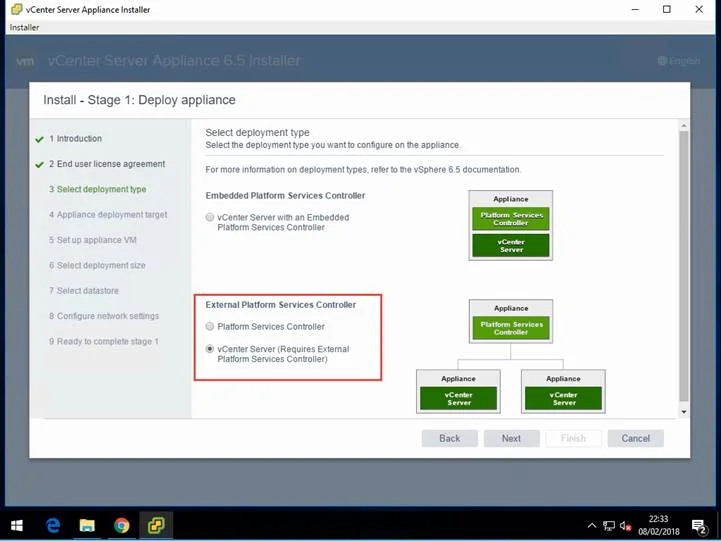This screenshot has width=721, height=541.
Task: Click the Install - Stage 1 dialog title
Action: 139,100
